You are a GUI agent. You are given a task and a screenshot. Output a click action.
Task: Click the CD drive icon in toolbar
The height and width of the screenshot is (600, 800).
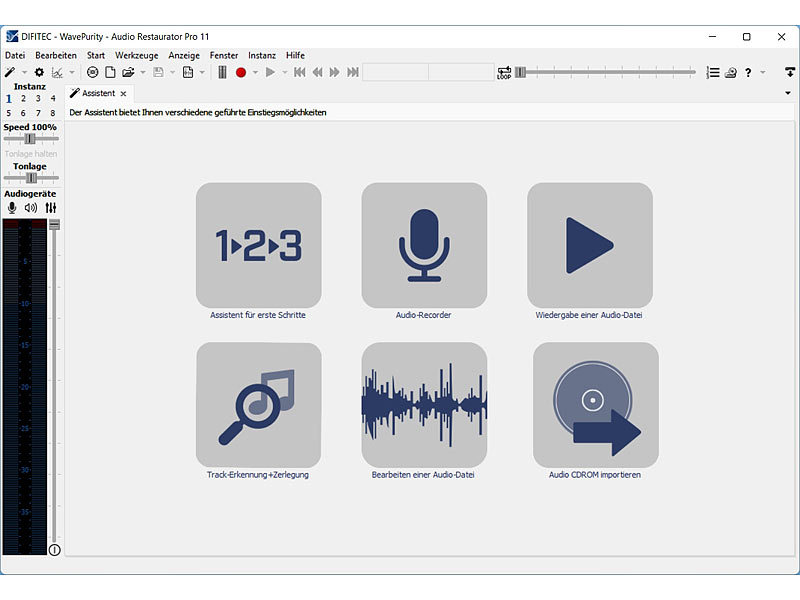click(731, 72)
